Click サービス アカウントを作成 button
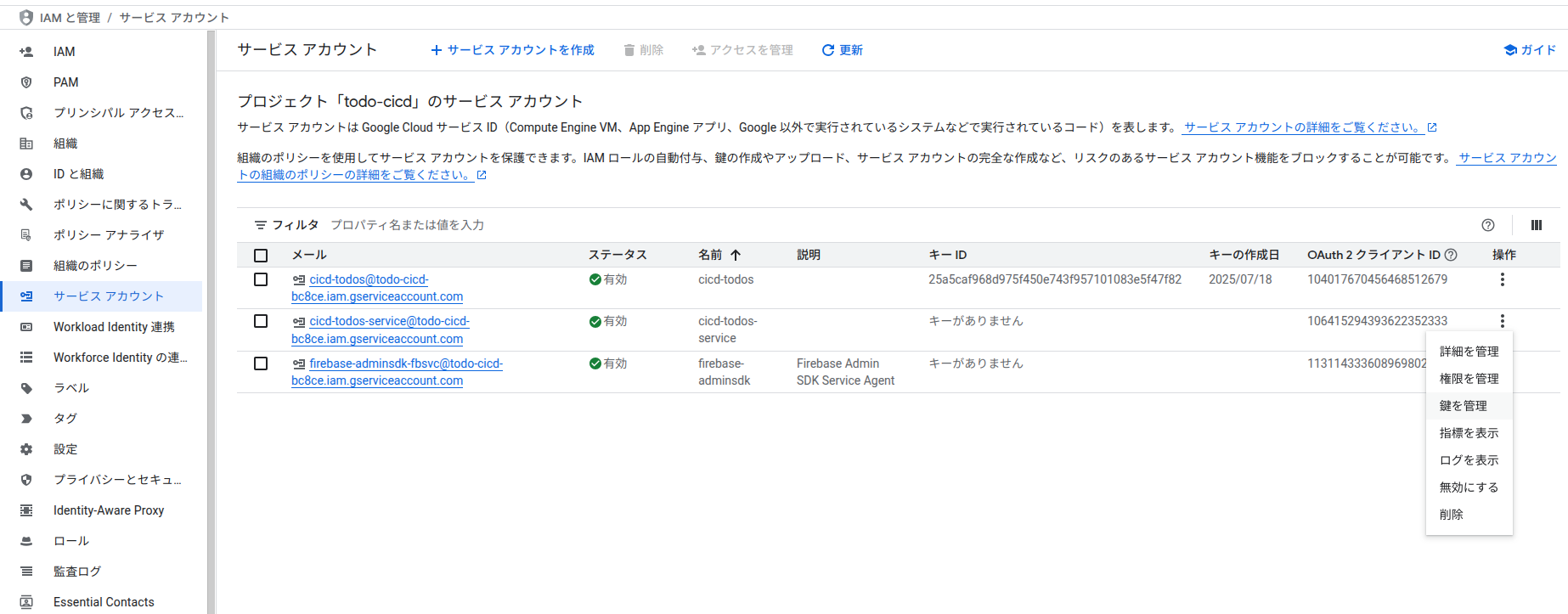This screenshot has width=1568, height=614. [x=512, y=50]
